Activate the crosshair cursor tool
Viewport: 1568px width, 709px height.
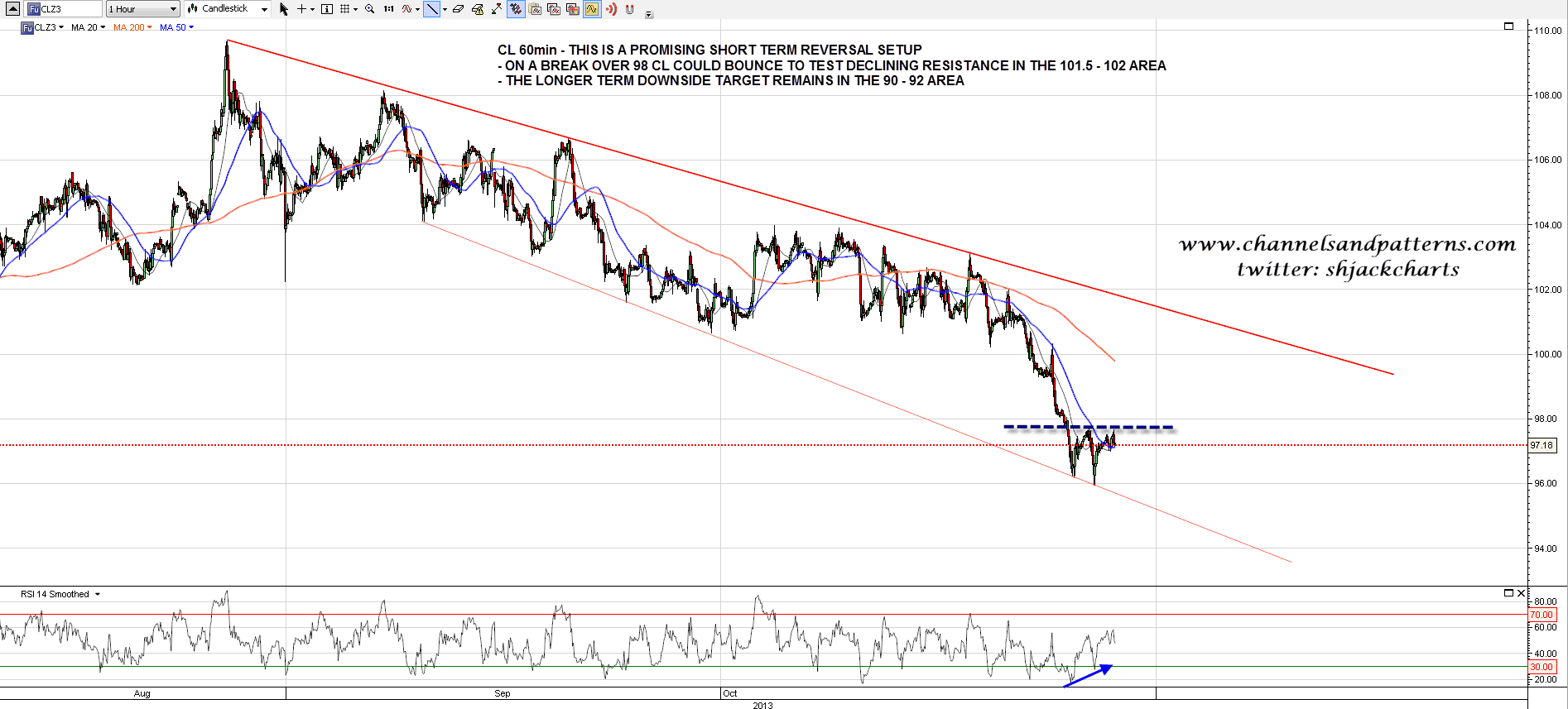(301, 9)
